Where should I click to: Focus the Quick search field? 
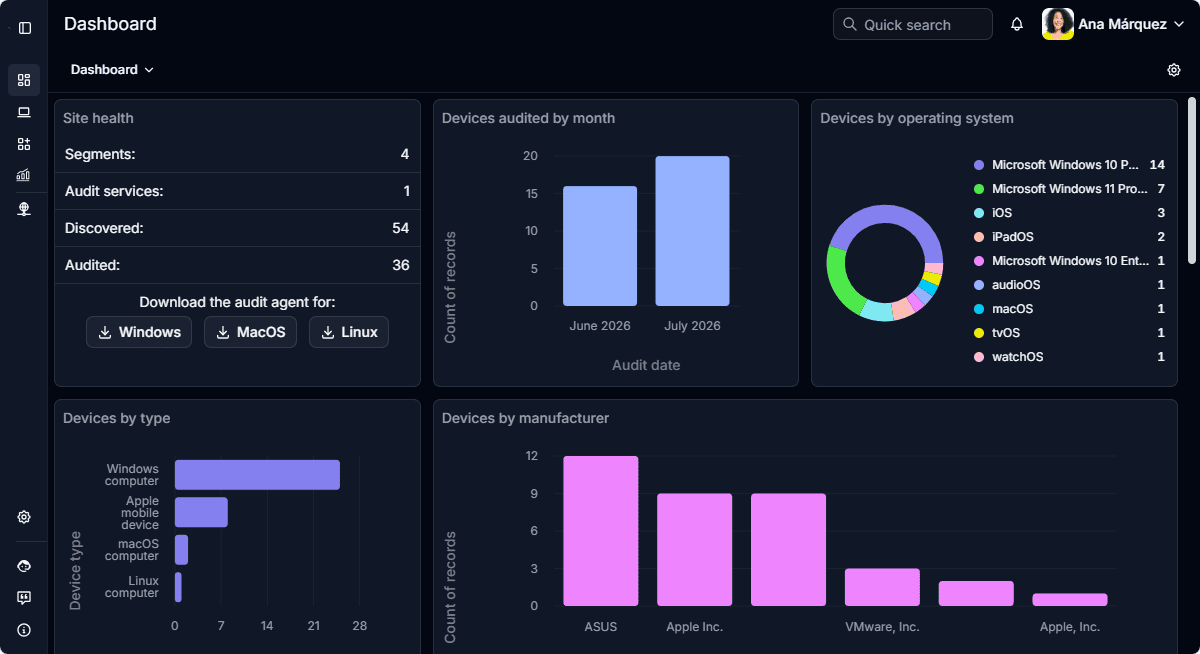913,24
